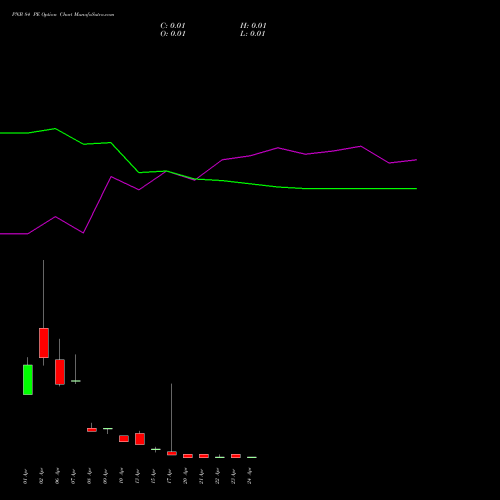Select the red candlestick body for 10 Apr
500x500 pixels.
[x=124, y=438]
